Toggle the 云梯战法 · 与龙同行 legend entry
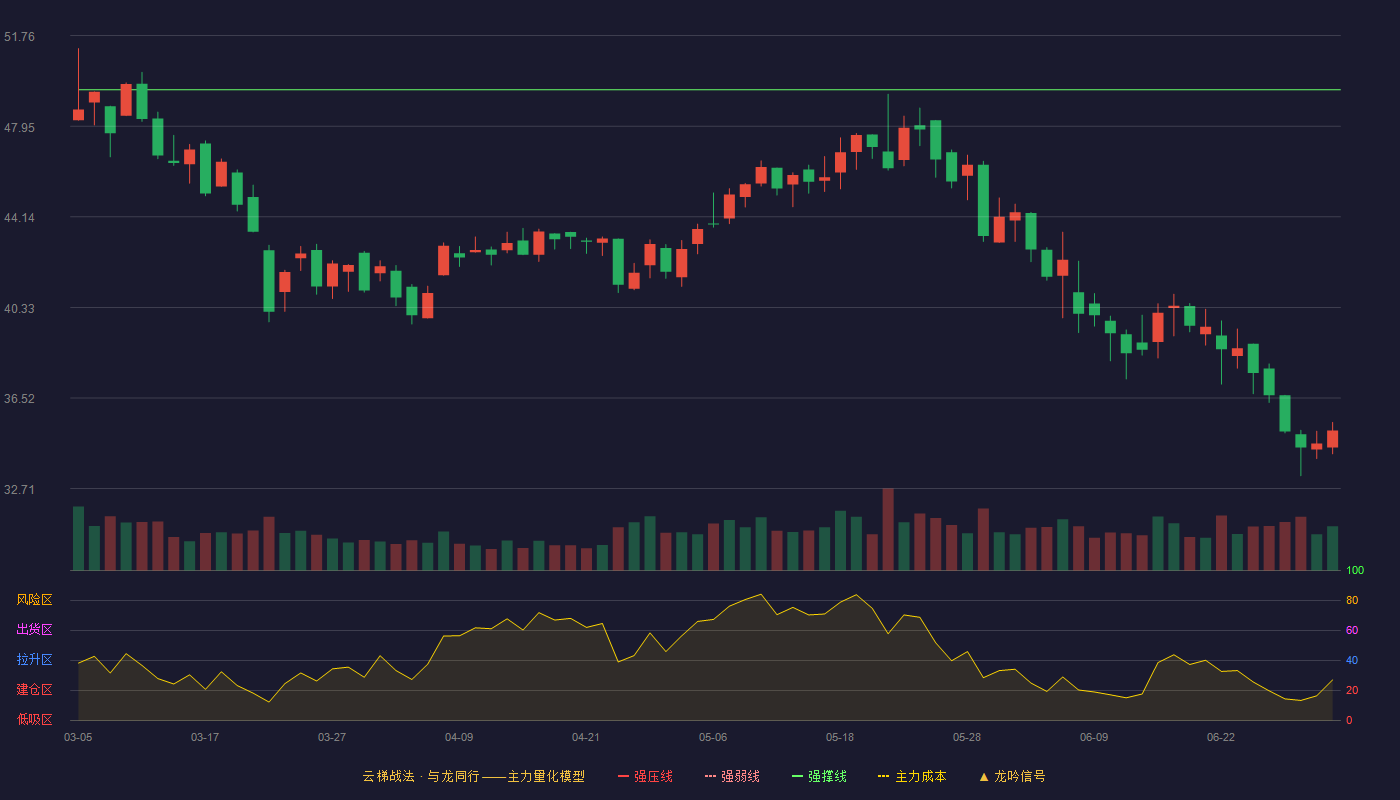Image resolution: width=1400 pixels, height=800 pixels. point(474,776)
